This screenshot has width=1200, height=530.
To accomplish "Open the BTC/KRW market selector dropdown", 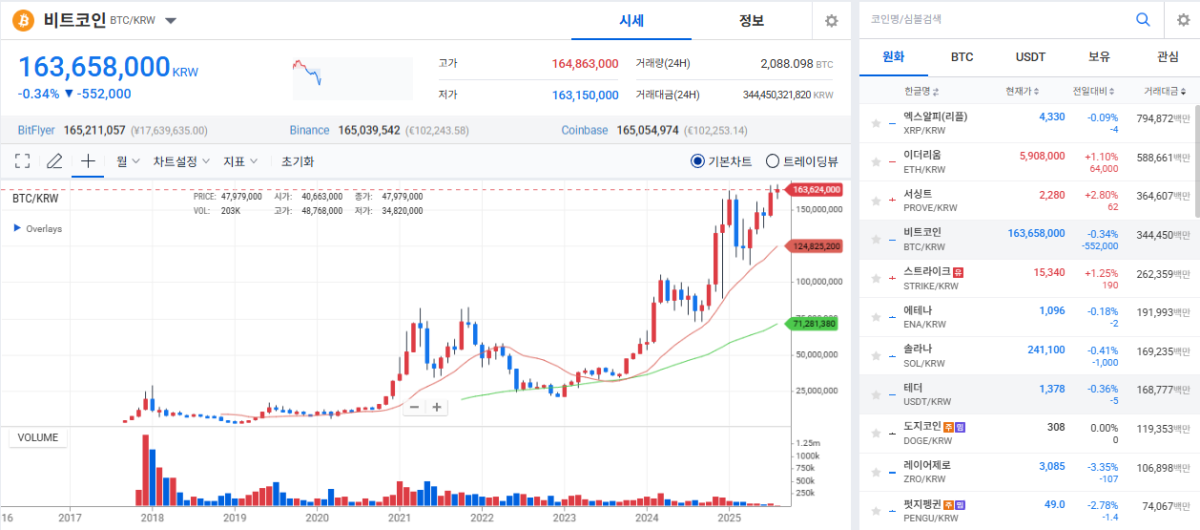I will 171,21.
